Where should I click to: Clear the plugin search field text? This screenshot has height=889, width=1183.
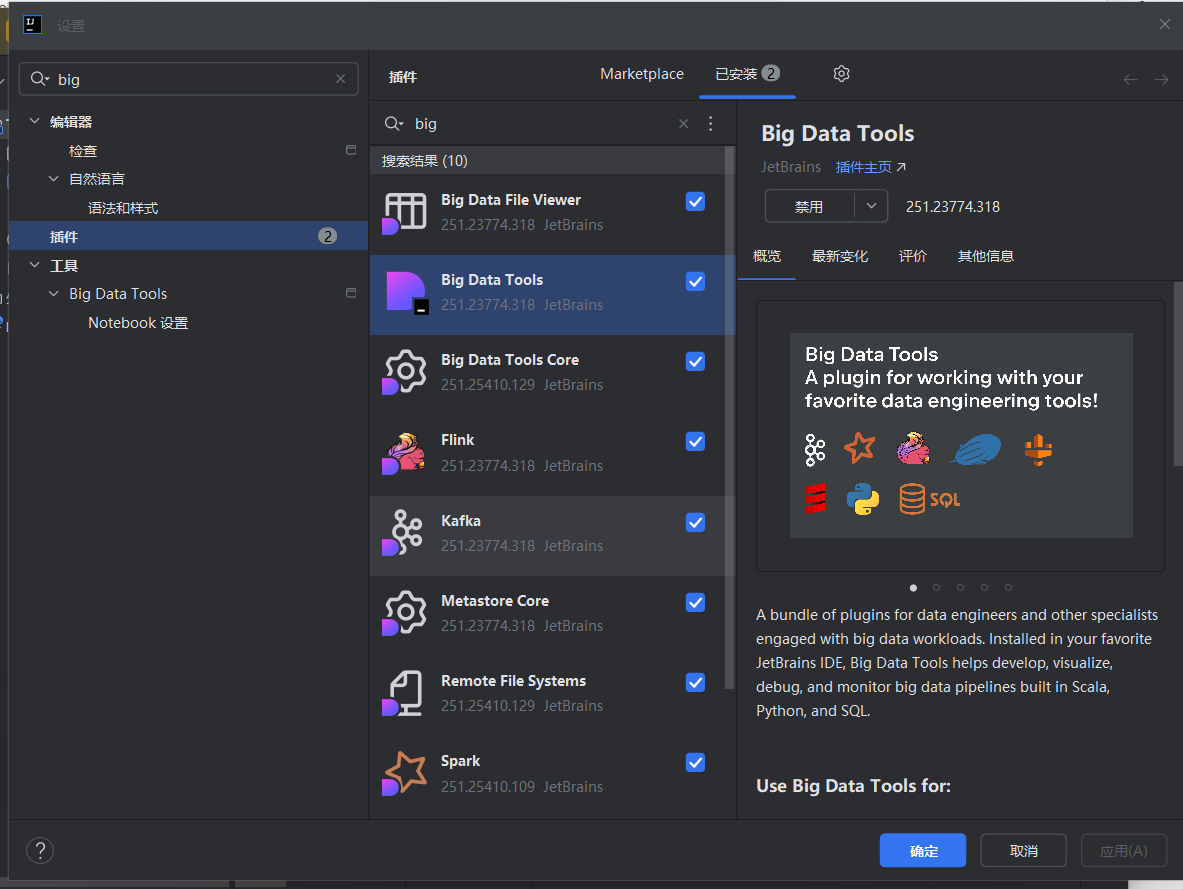click(684, 124)
